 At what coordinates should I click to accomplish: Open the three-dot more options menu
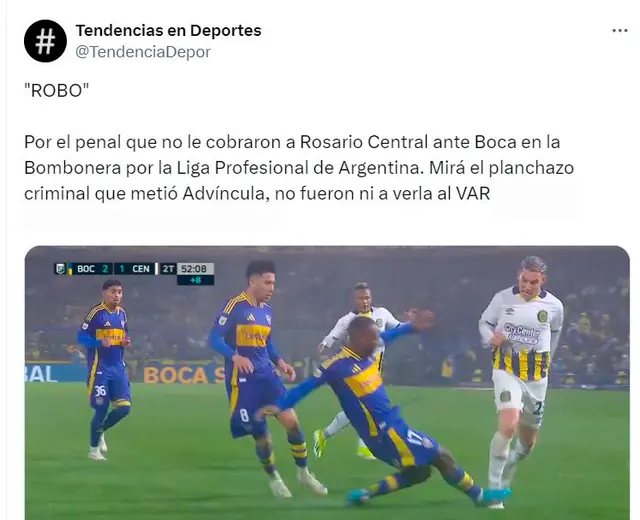tap(620, 31)
